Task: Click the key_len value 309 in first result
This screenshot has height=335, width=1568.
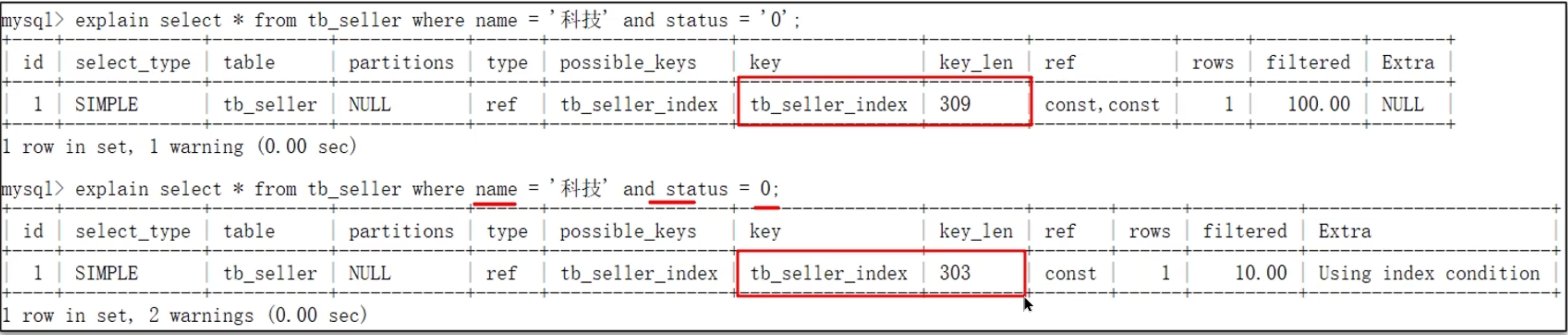Action: [954, 104]
